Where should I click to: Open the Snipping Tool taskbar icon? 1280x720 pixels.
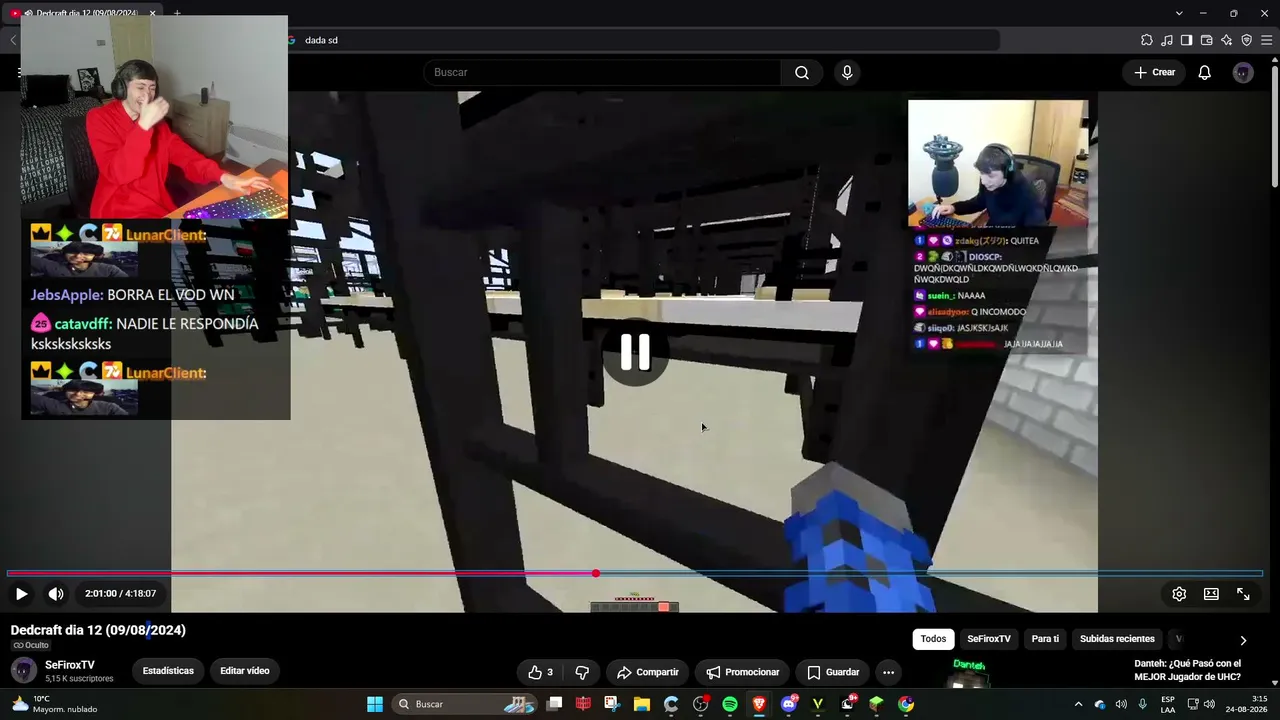tap(612, 704)
